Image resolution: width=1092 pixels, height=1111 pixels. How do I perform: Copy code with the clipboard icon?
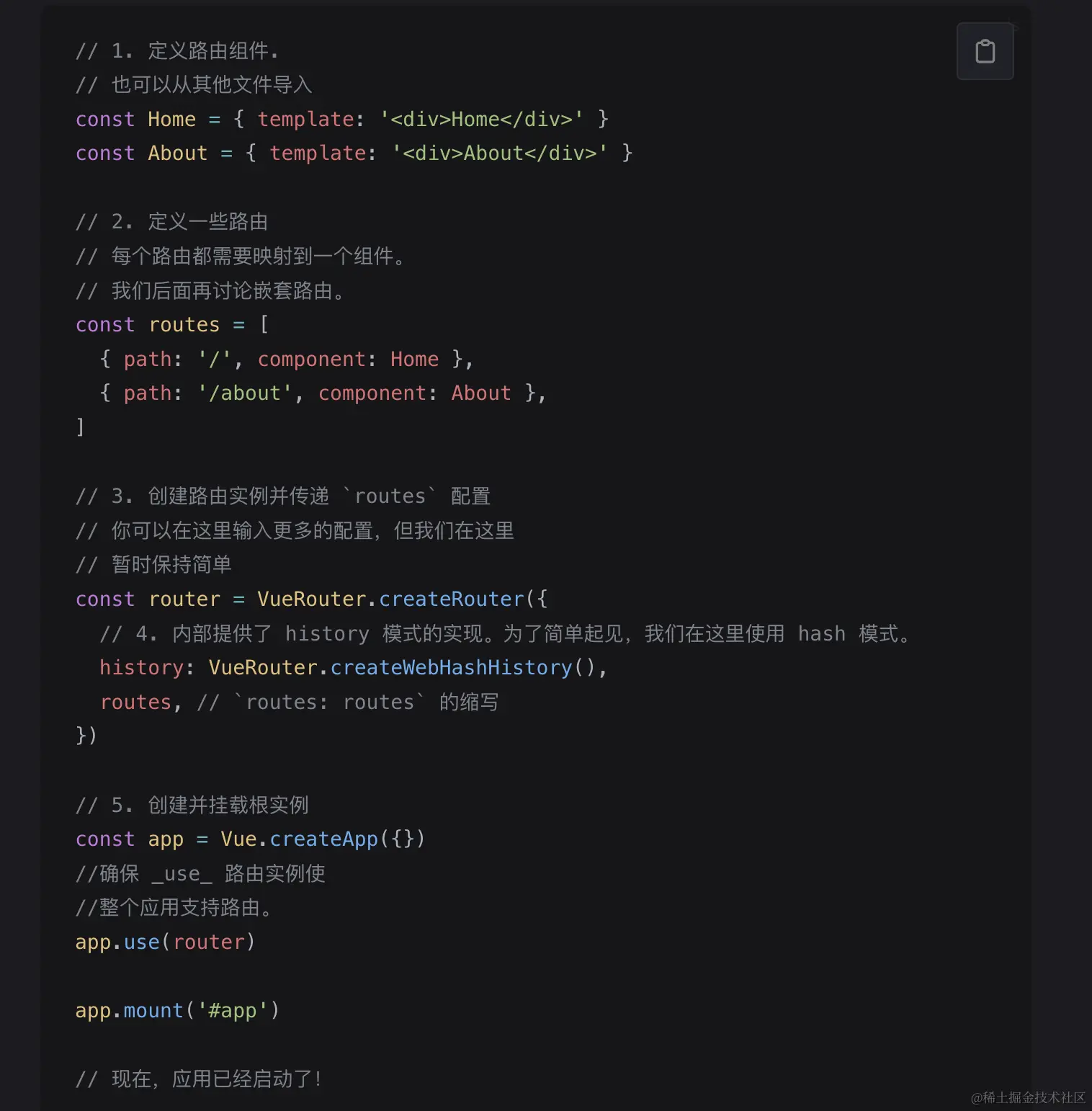point(985,51)
